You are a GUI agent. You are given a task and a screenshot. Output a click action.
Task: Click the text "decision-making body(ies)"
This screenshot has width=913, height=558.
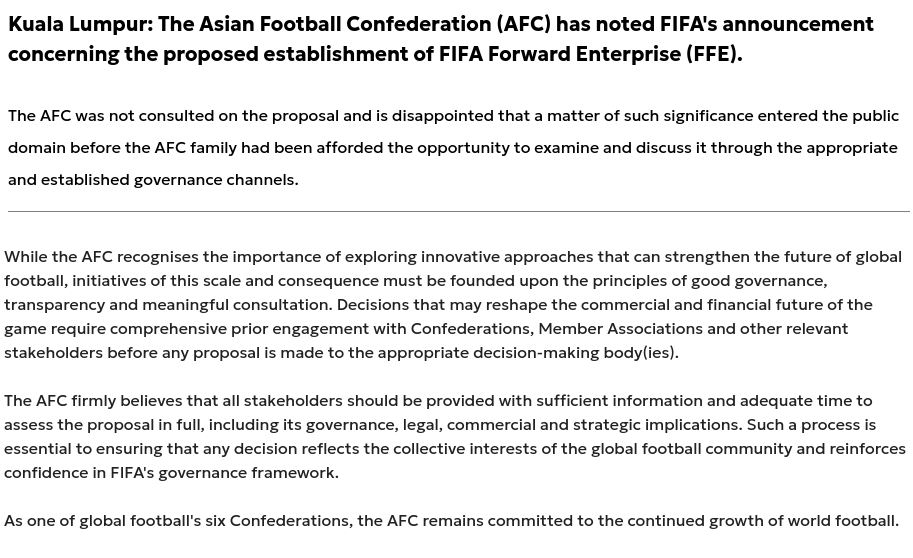[x=575, y=352]
